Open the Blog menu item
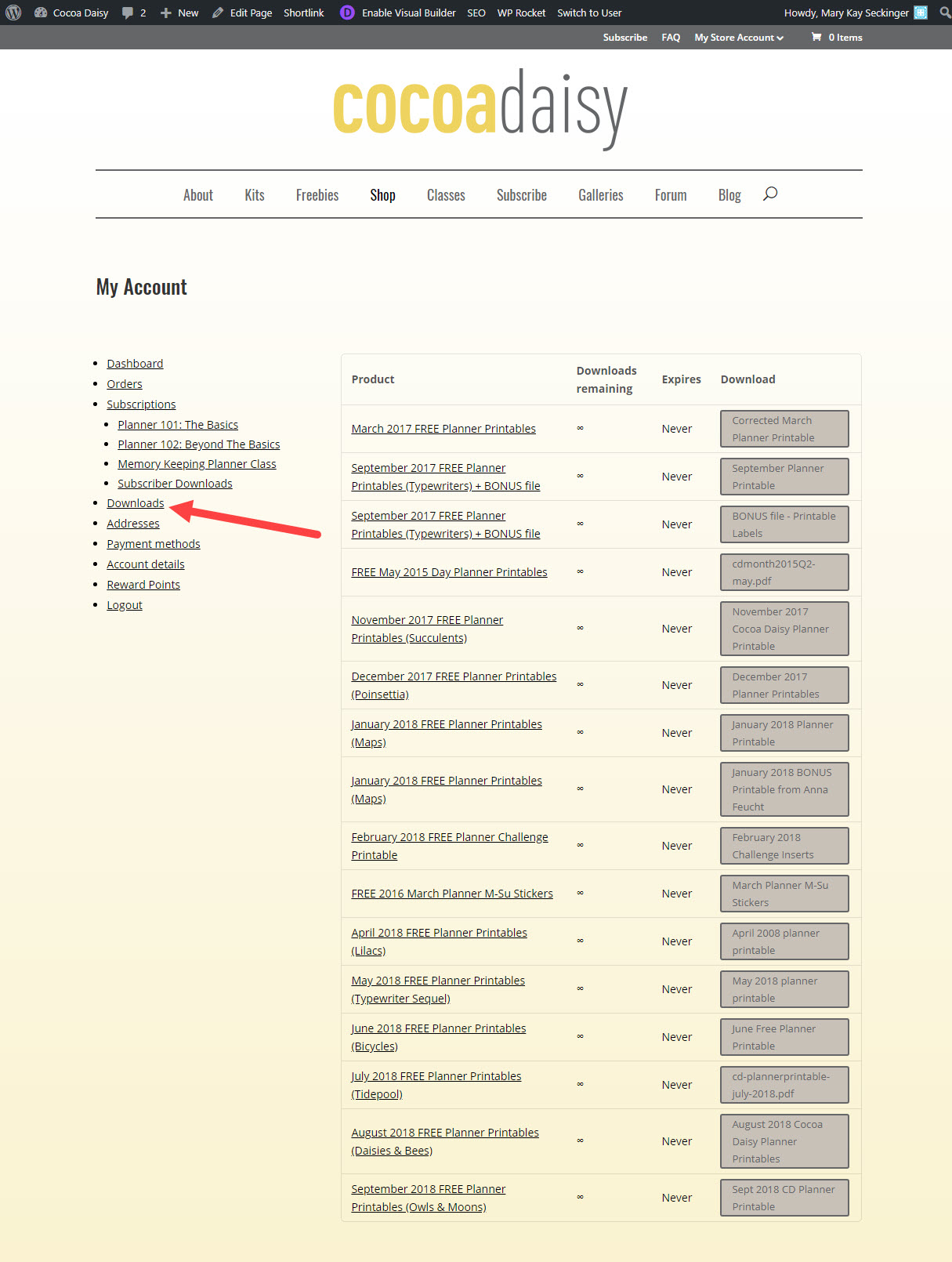This screenshot has width=952, height=1262. tap(729, 195)
